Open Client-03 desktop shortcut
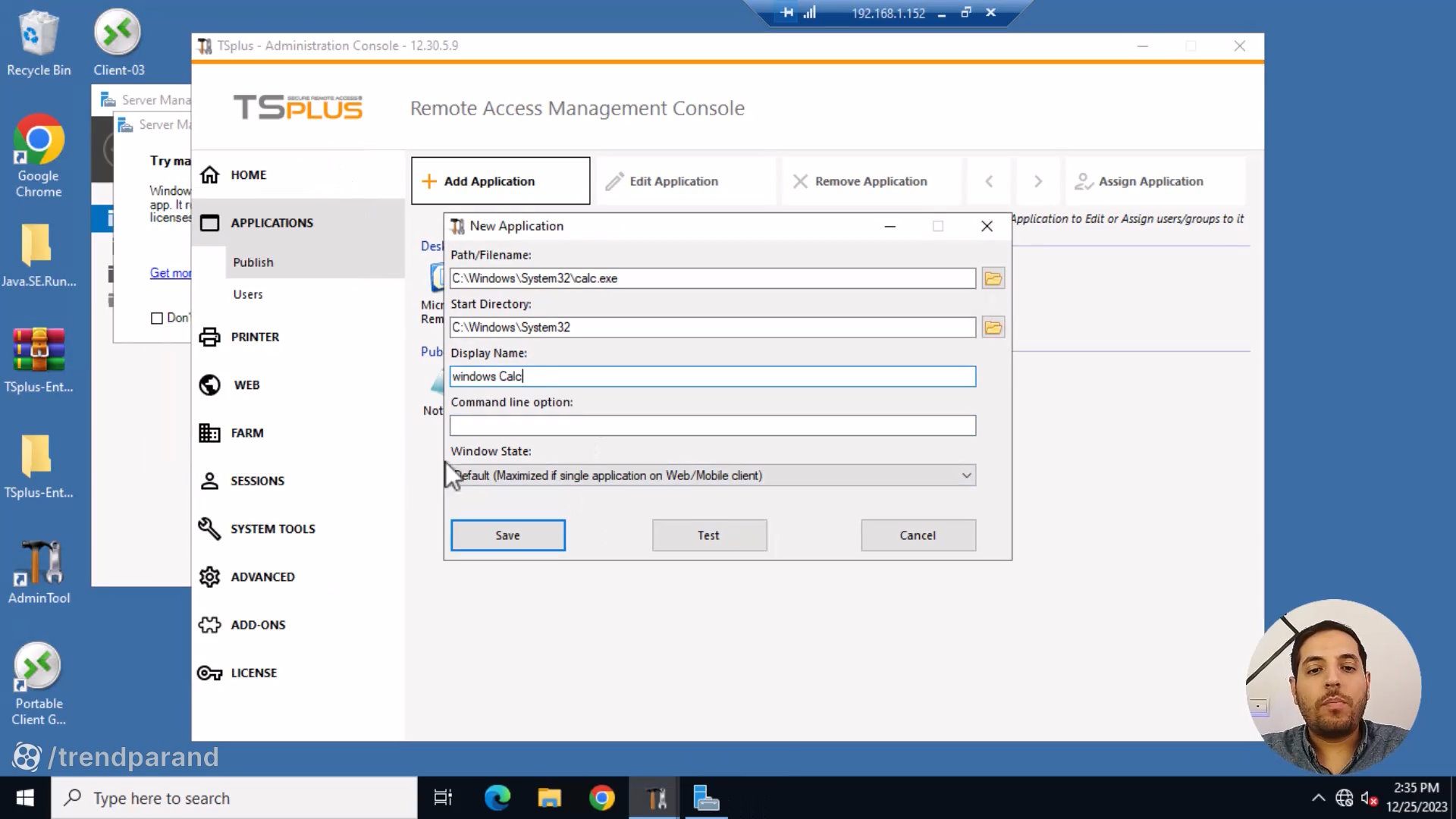The image size is (1456, 819). [x=118, y=44]
